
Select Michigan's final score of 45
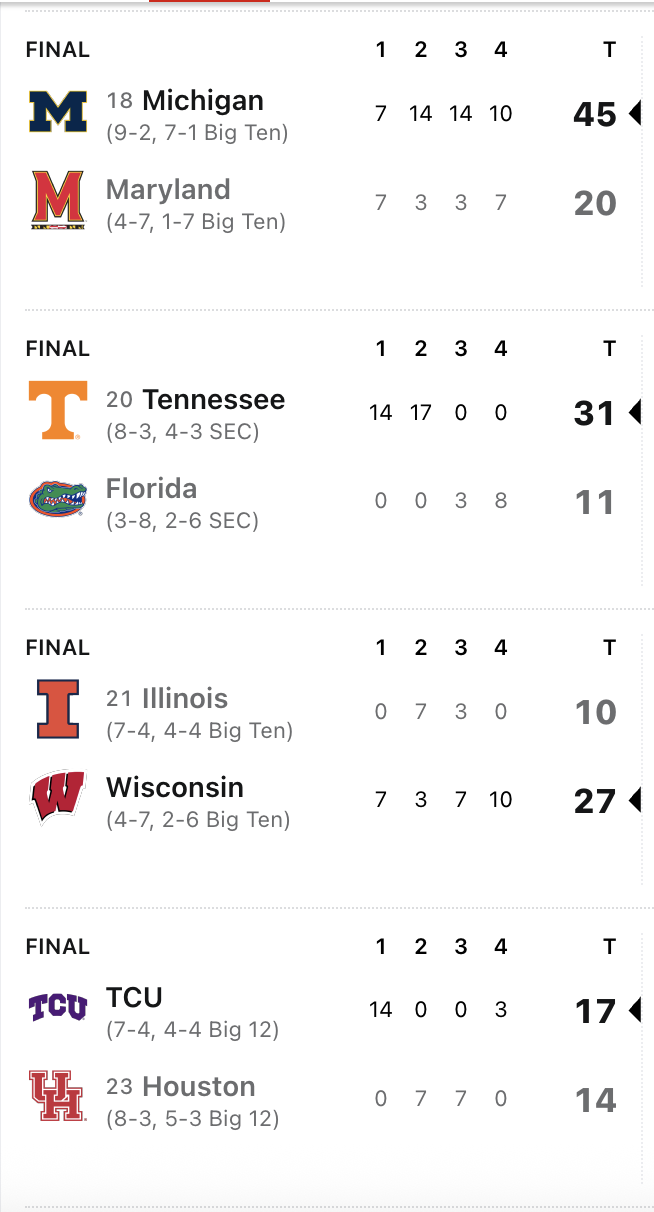click(595, 114)
